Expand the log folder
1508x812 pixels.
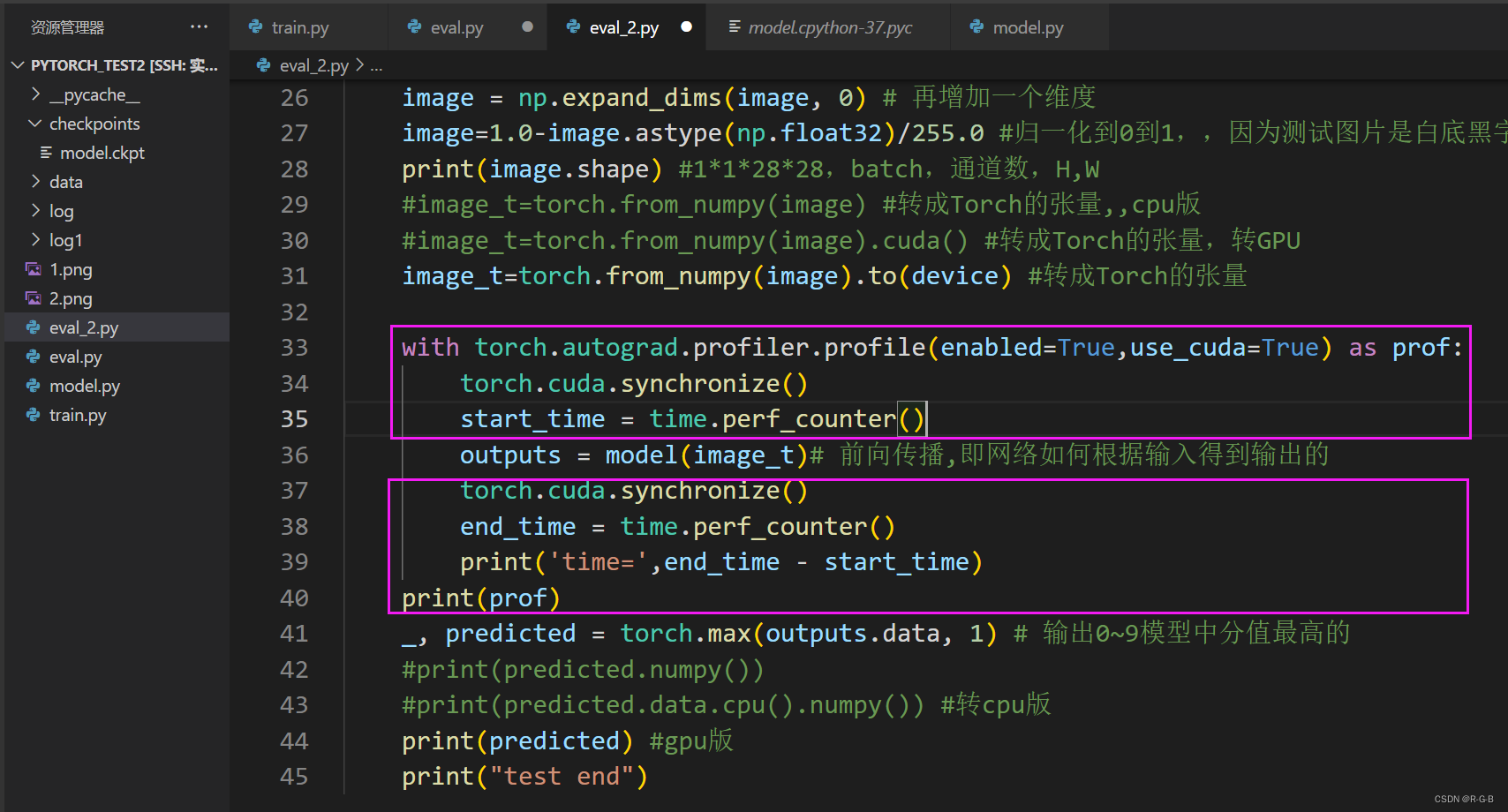point(35,210)
